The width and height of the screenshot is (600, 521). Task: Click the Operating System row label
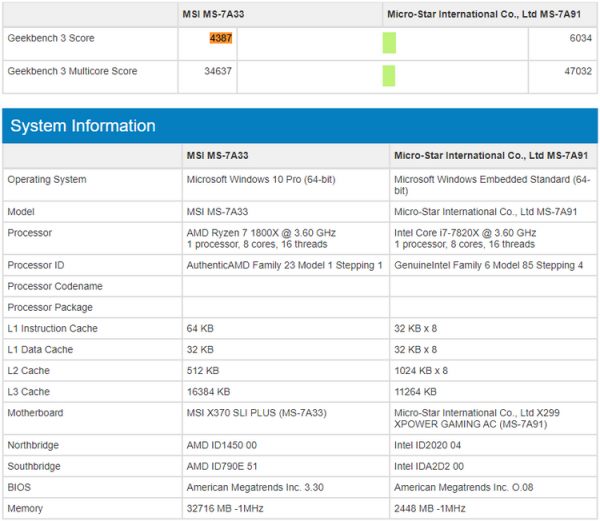(x=47, y=180)
